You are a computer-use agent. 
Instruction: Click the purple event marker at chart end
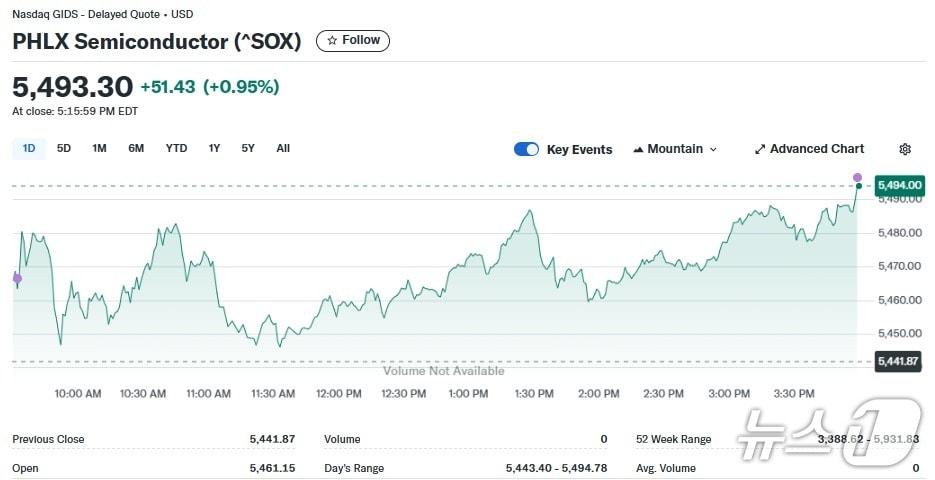[857, 177]
